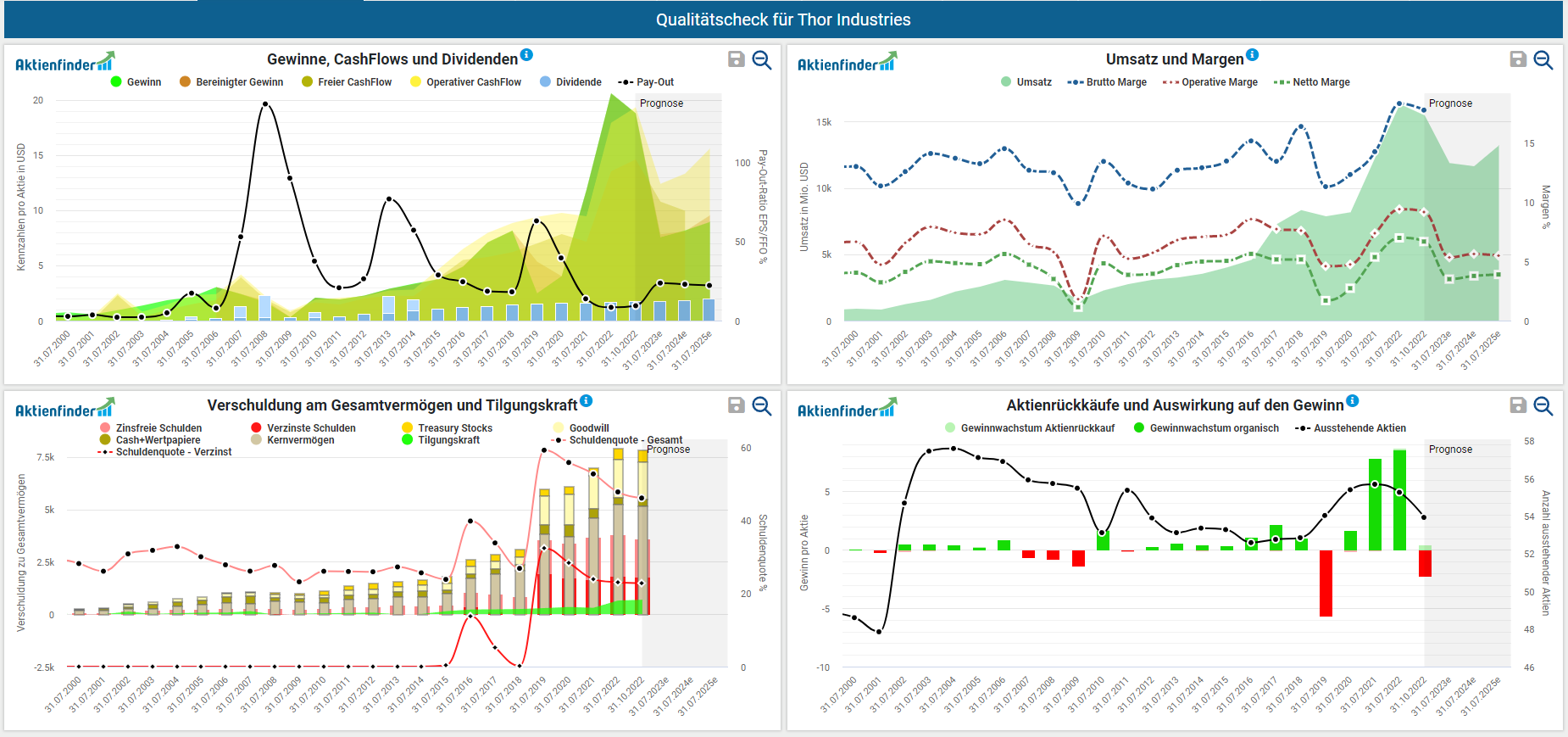Open info icon beside Umsatz und Margen title
The image size is (1568, 737).
point(1253,55)
